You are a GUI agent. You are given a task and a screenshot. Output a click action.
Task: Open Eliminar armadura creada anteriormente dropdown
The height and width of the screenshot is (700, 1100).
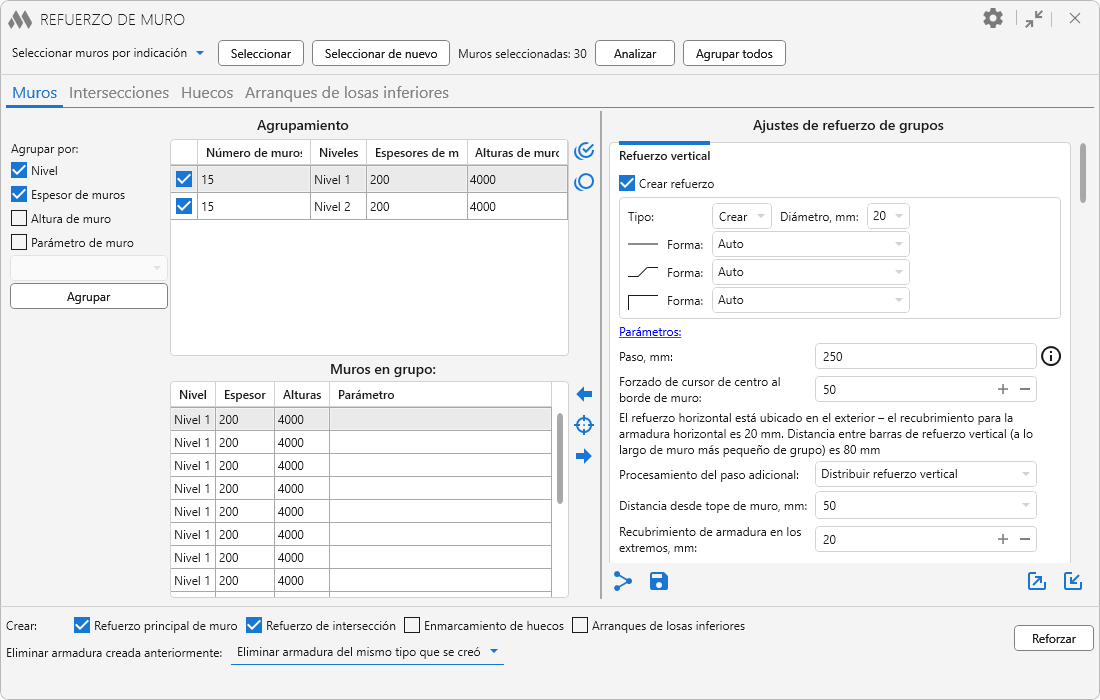(x=366, y=652)
